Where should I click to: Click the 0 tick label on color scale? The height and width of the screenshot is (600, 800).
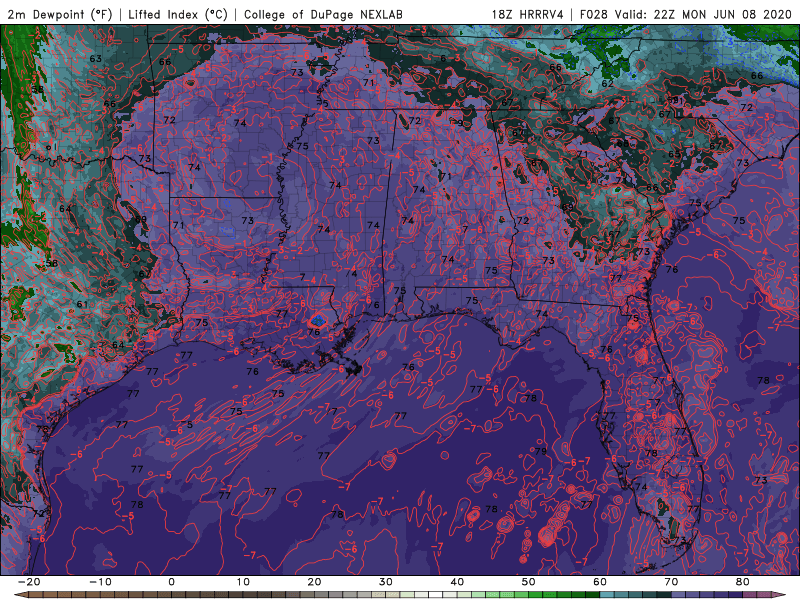pos(171,582)
